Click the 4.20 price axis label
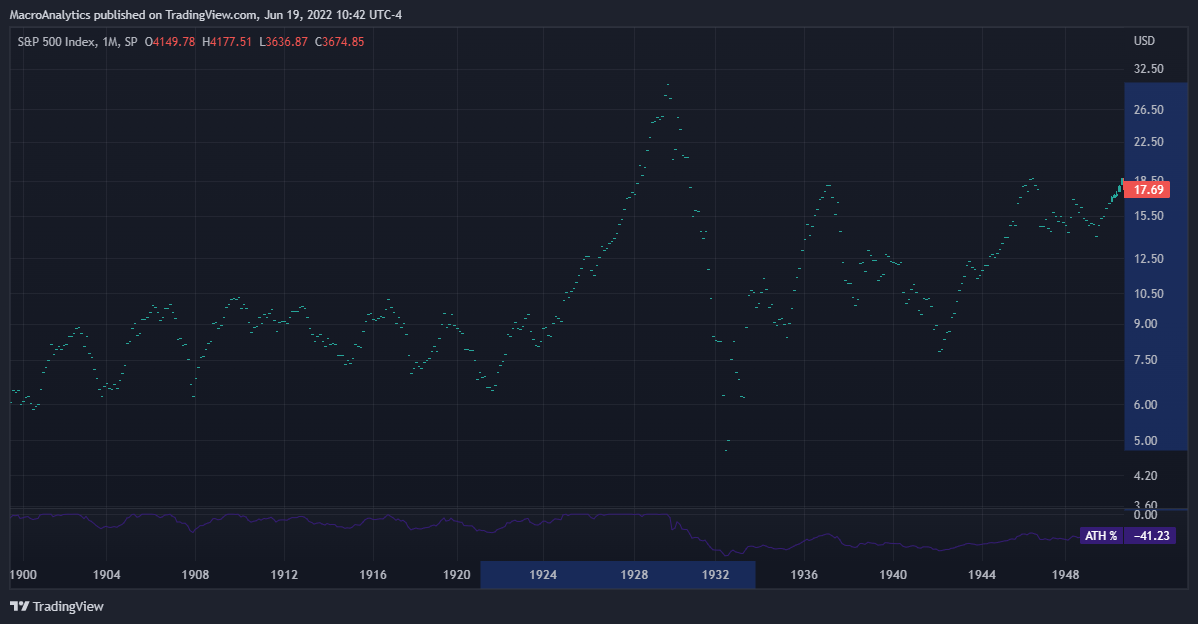1198x624 pixels. pos(1145,476)
